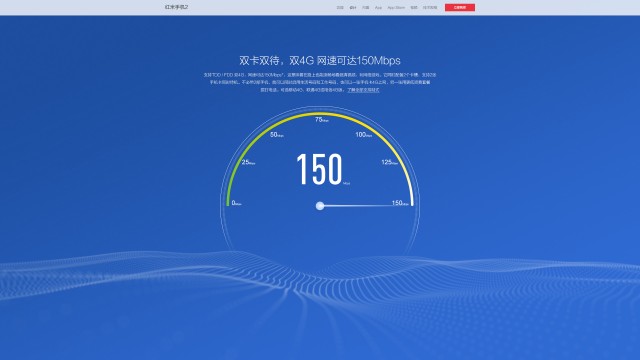Screen dimensions: 640x360
Task: Click the 125 Mbps gauge label
Action: point(389,162)
